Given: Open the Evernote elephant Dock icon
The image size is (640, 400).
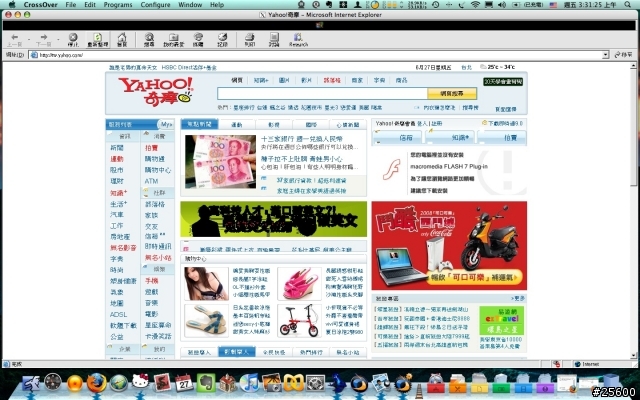Looking at the screenshot, I should (206, 384).
